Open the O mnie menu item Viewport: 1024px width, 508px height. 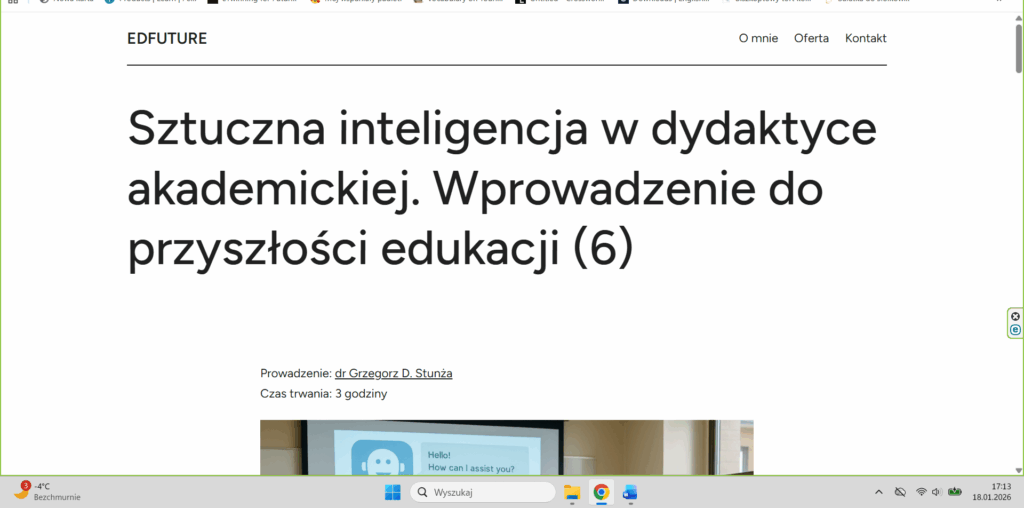(x=758, y=38)
